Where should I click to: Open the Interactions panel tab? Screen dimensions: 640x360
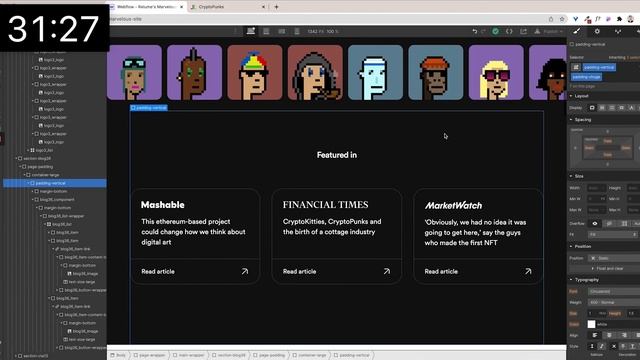[618, 31]
